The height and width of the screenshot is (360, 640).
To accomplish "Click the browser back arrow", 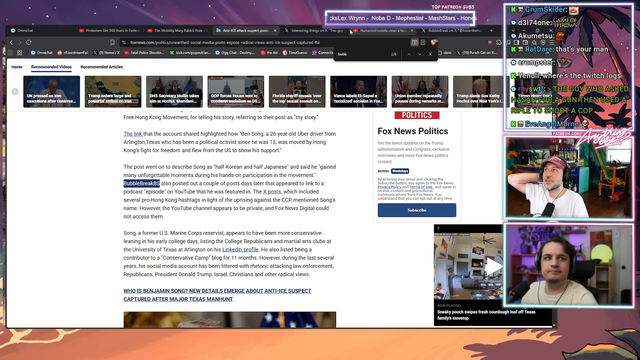I will coord(11,42).
